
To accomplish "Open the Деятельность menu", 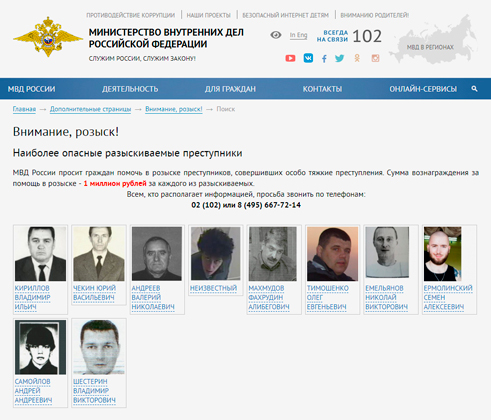I will click(130, 89).
